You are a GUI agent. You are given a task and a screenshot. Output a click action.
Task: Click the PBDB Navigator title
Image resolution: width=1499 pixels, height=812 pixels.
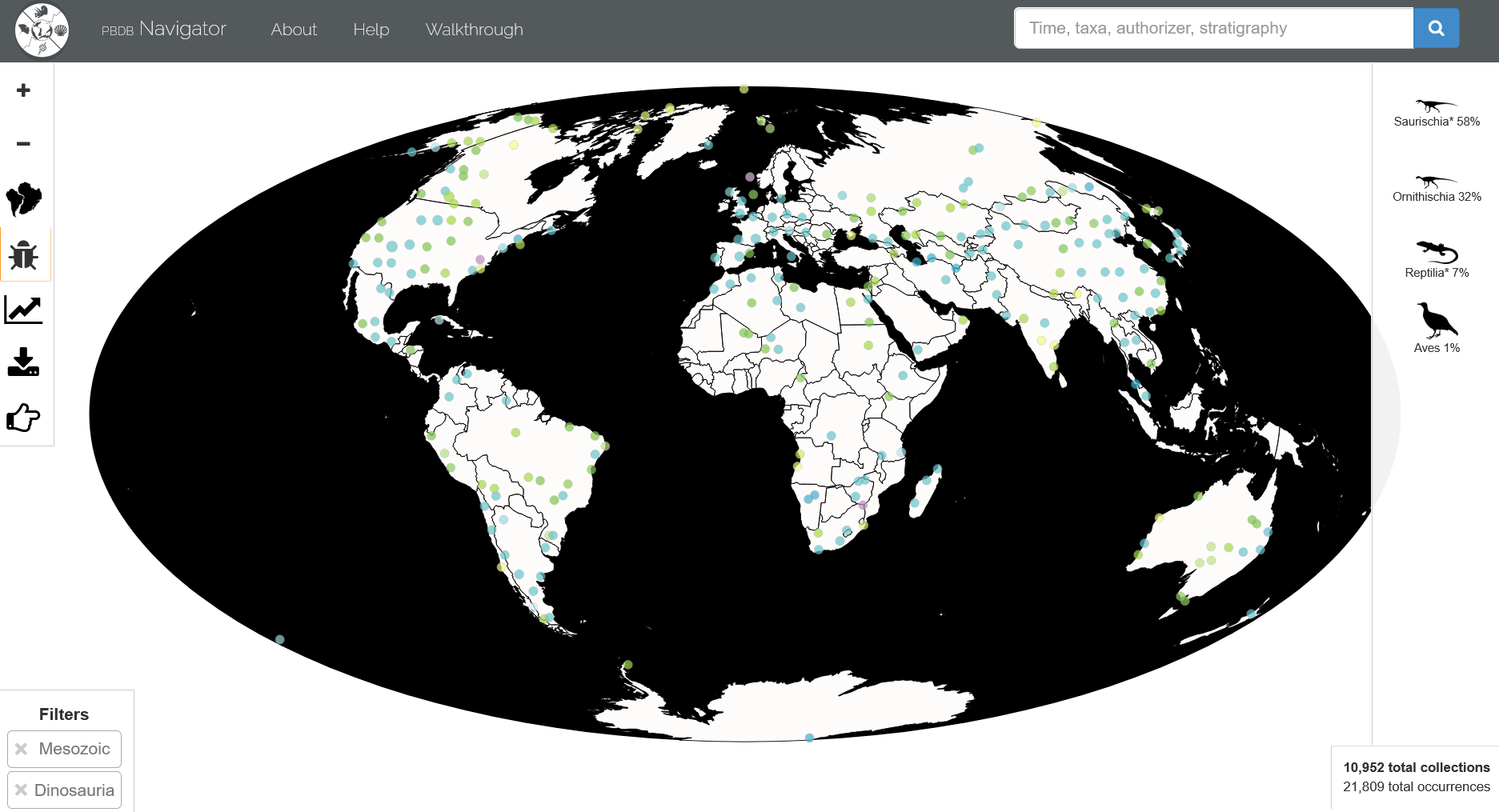point(164,30)
